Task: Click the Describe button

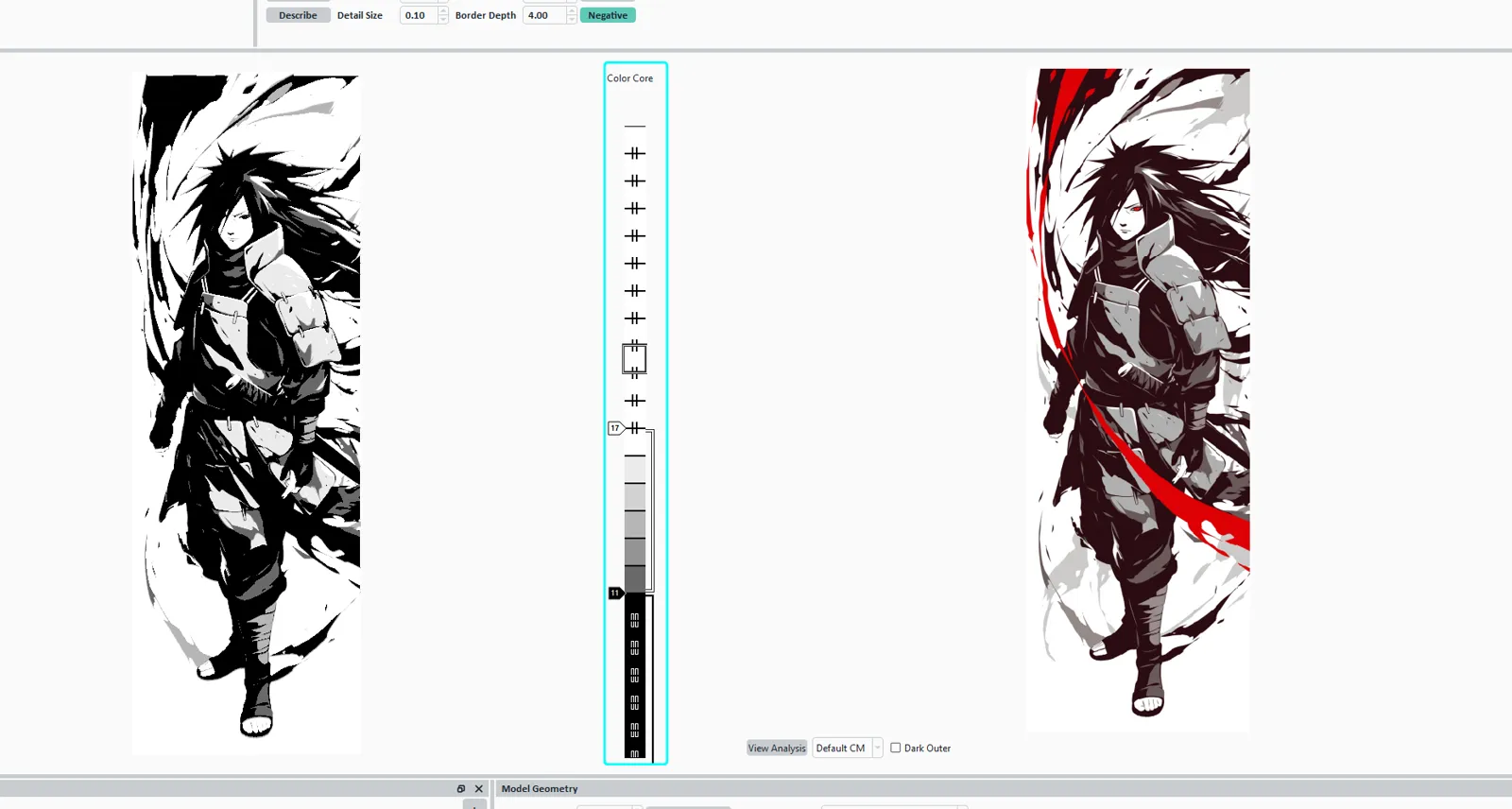Action: pyautogui.click(x=298, y=15)
